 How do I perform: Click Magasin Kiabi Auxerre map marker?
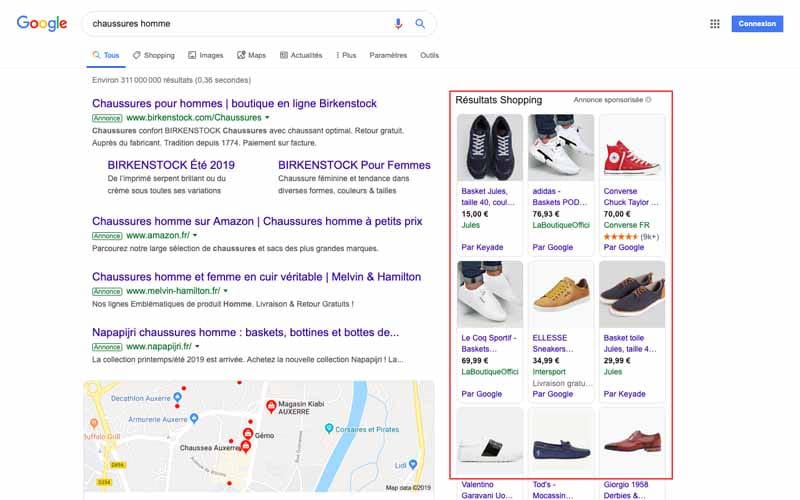coord(271,407)
